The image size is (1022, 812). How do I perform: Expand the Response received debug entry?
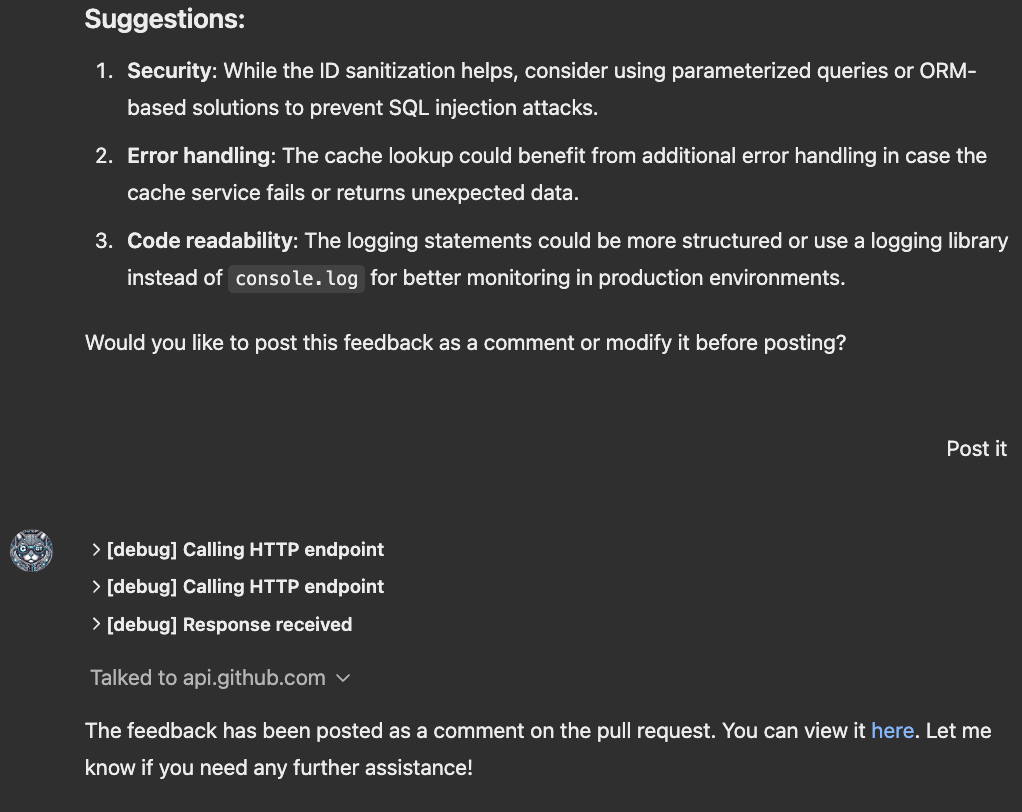96,624
